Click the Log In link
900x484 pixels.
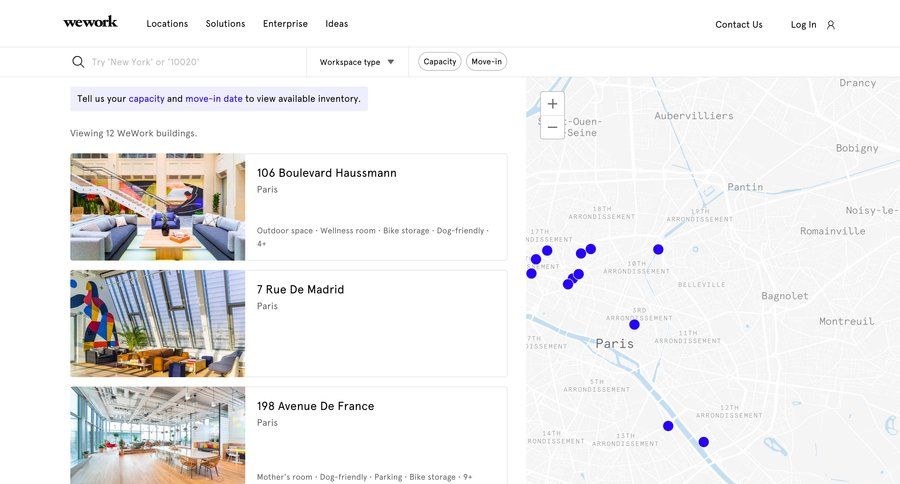[804, 25]
